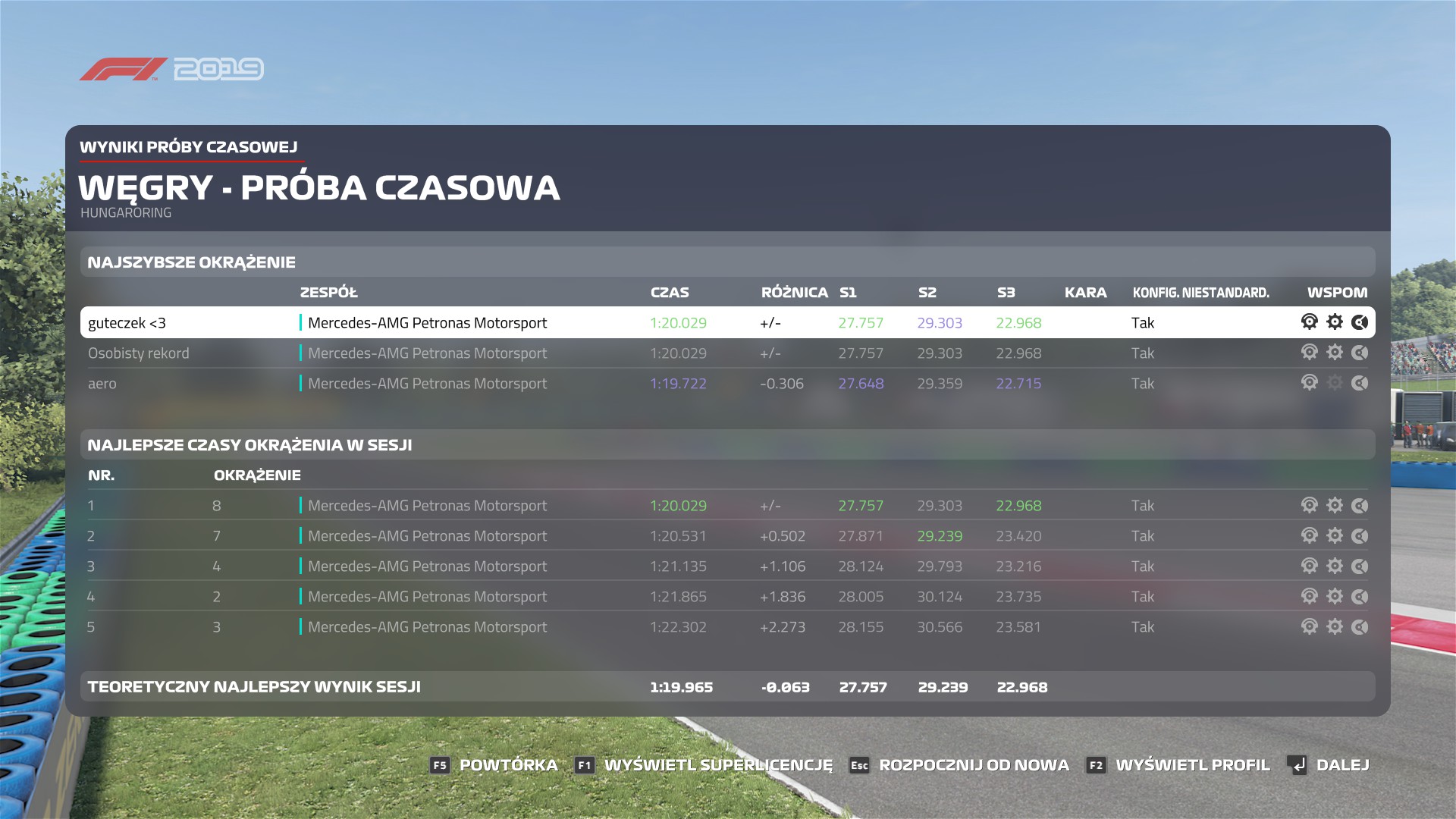1456x819 pixels.
Task: Click gearbox cog icon for session lap number 1
Action: (1335, 505)
